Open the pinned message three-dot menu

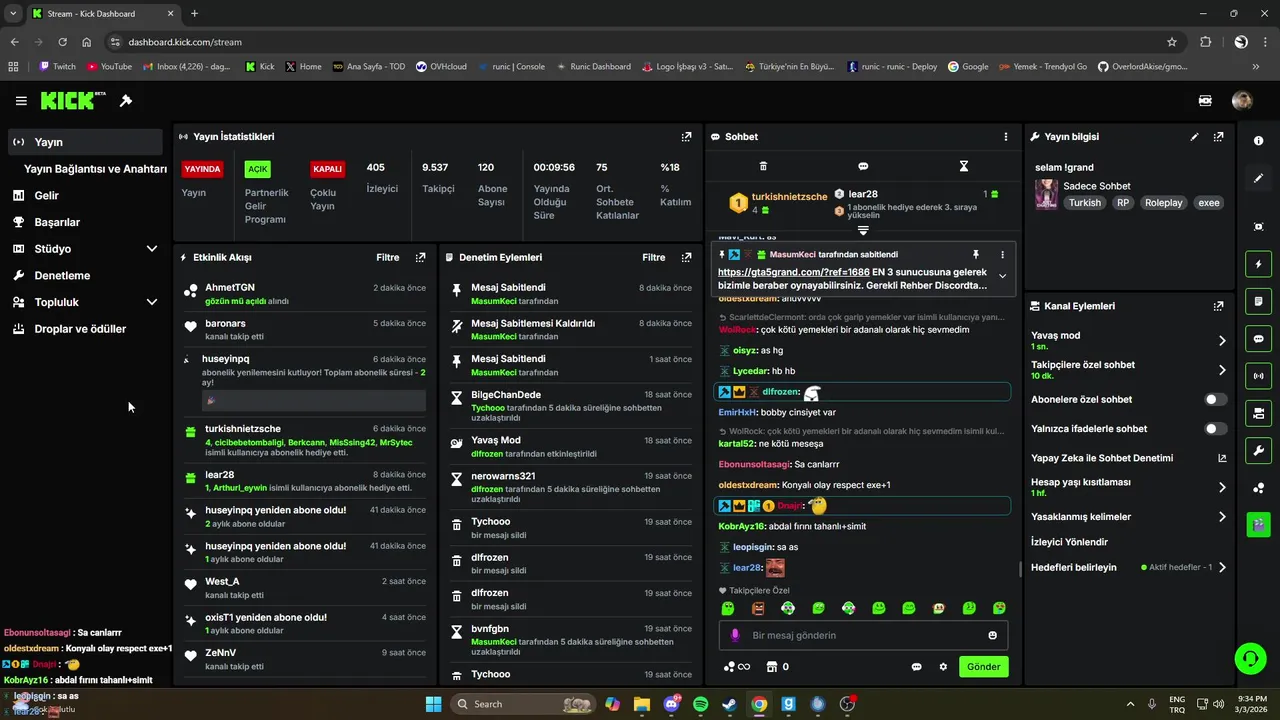[1002, 255]
